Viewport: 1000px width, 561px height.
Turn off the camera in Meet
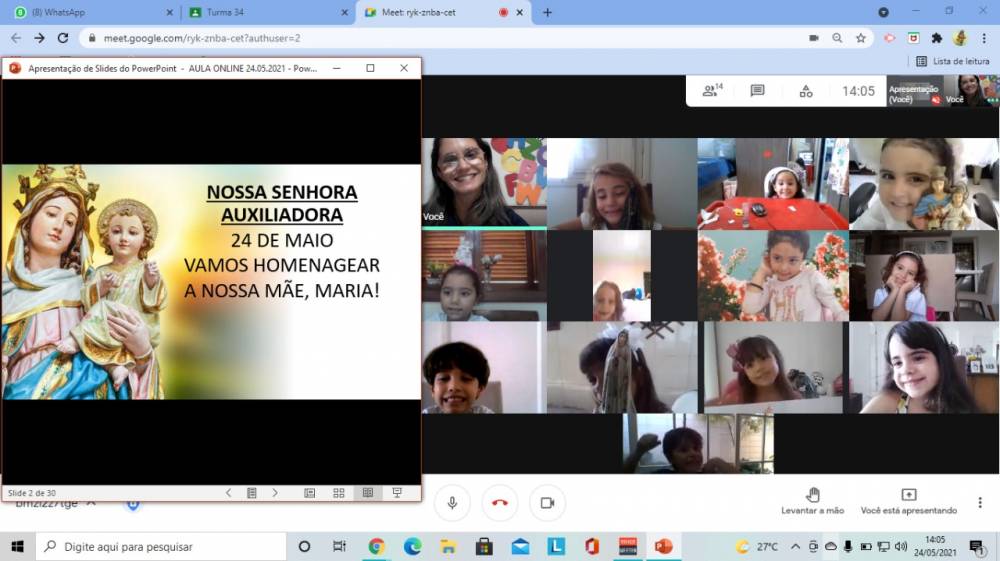(547, 503)
